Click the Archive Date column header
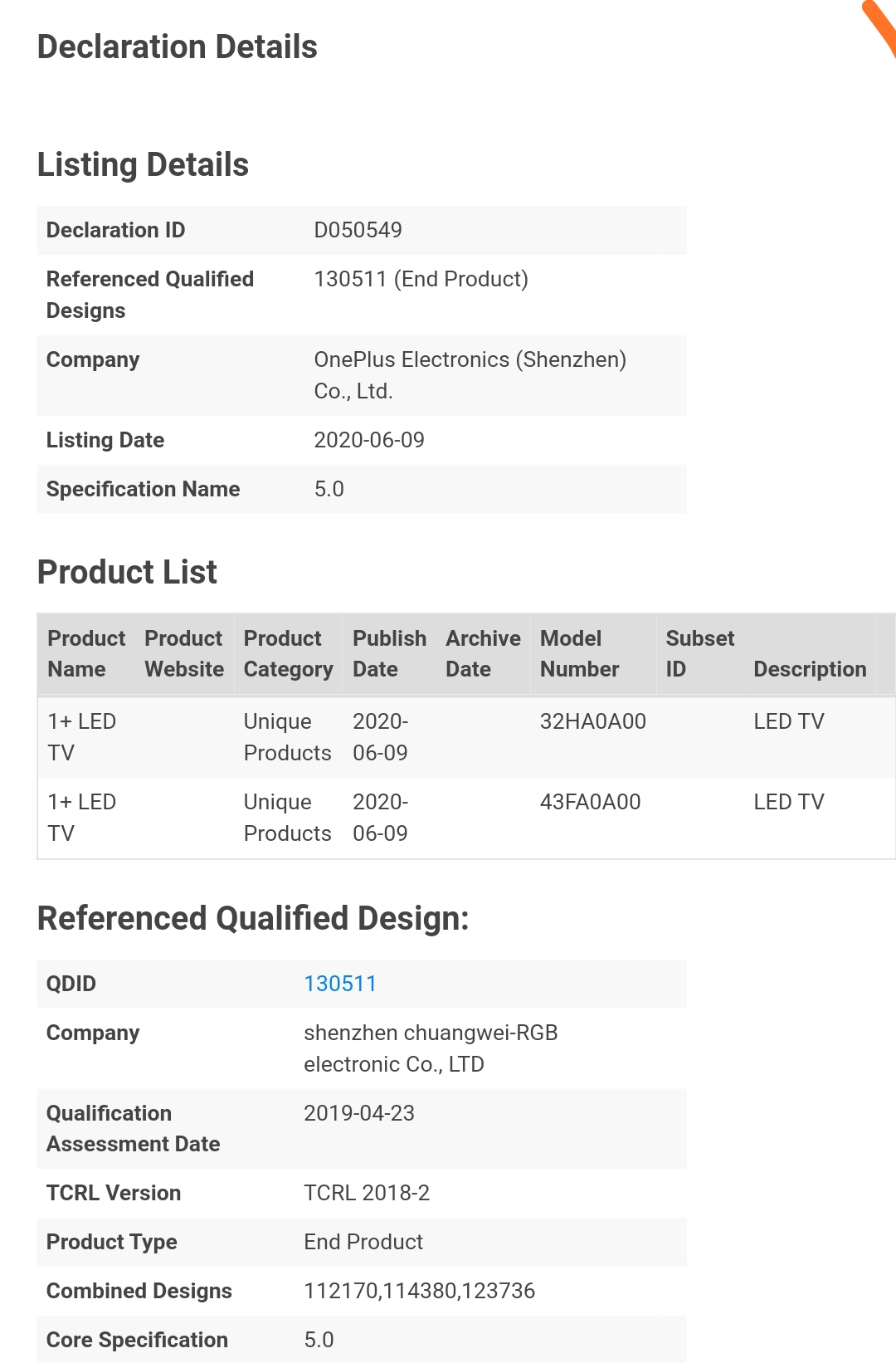This screenshot has height=1363, width=896. click(483, 654)
